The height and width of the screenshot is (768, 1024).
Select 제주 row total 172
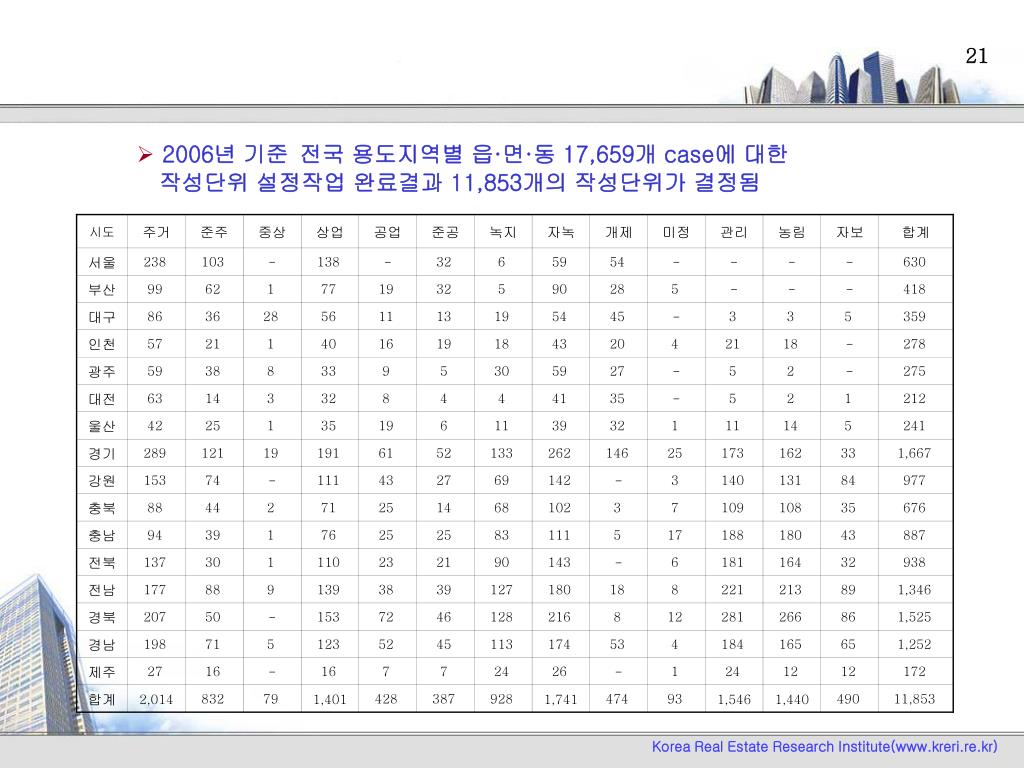pyautogui.click(x=914, y=671)
